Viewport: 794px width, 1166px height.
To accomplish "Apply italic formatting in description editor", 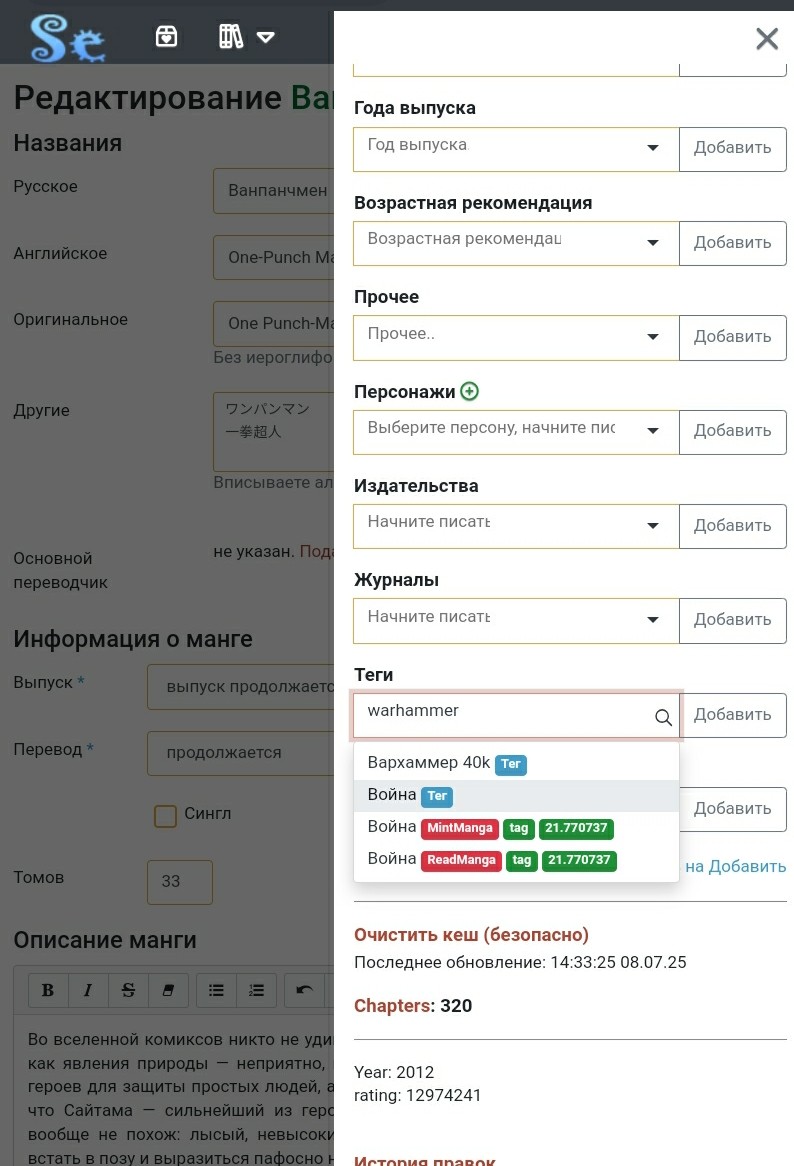I will (x=88, y=990).
